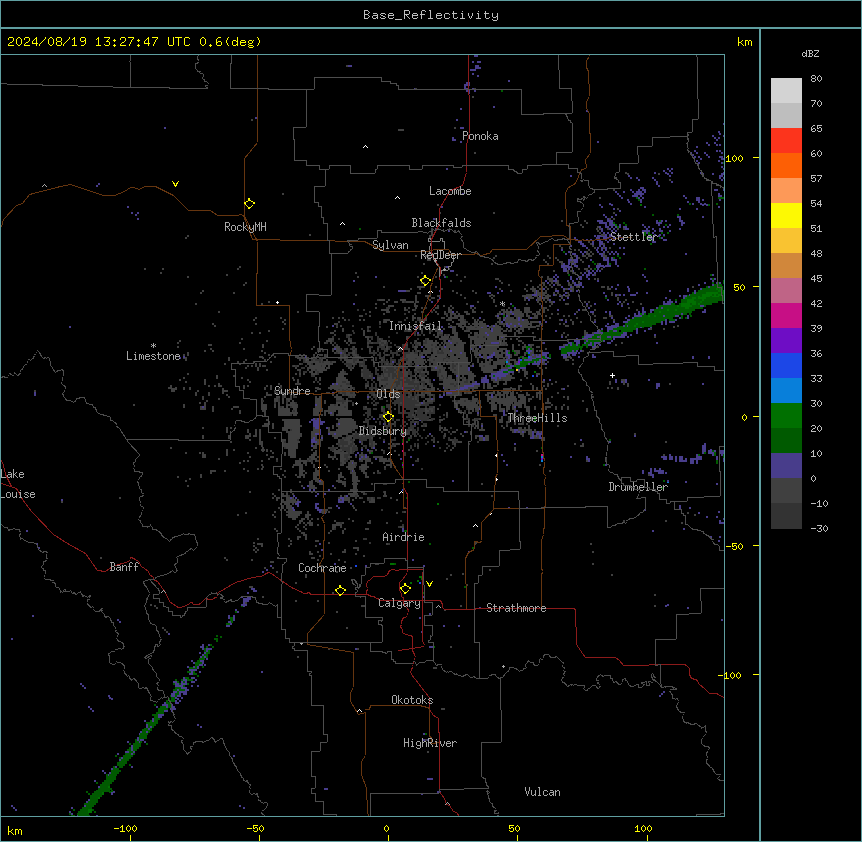This screenshot has width=862, height=842.
Task: Click the Sundre town label
Action: 292,391
